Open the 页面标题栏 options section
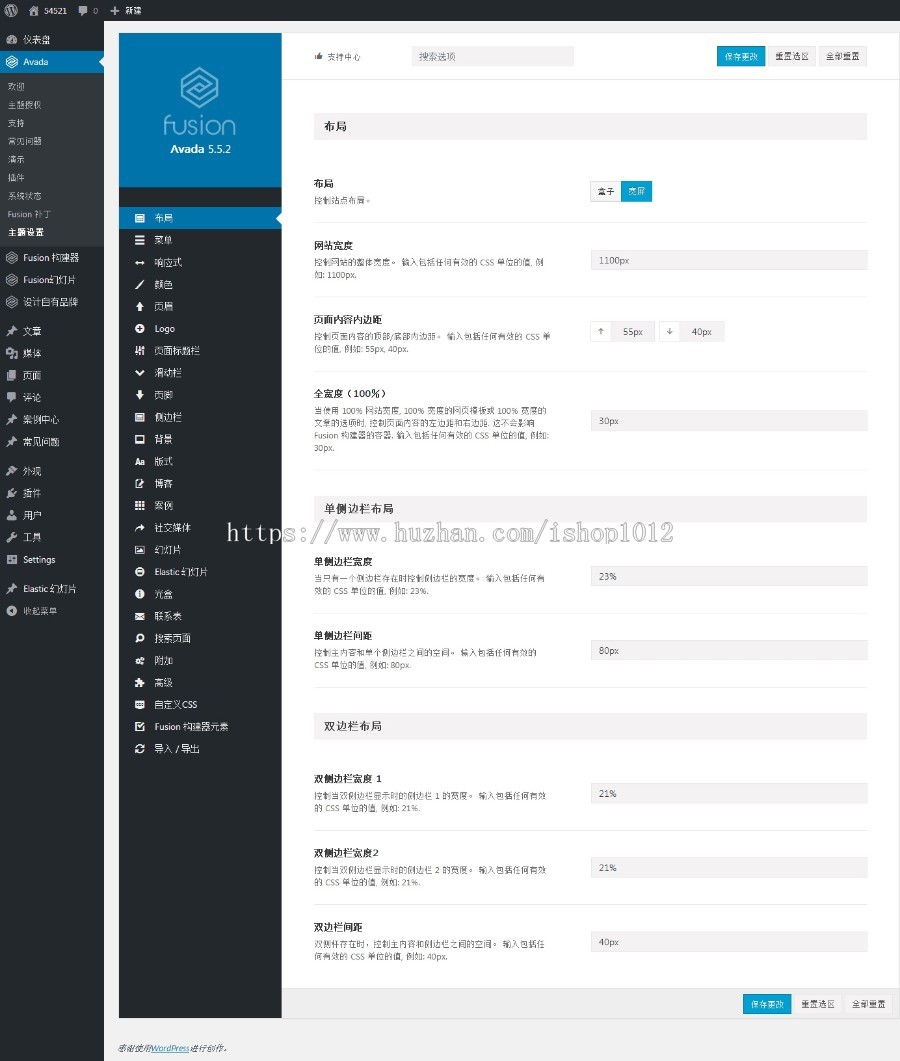This screenshot has height=1061, width=900. click(200, 351)
